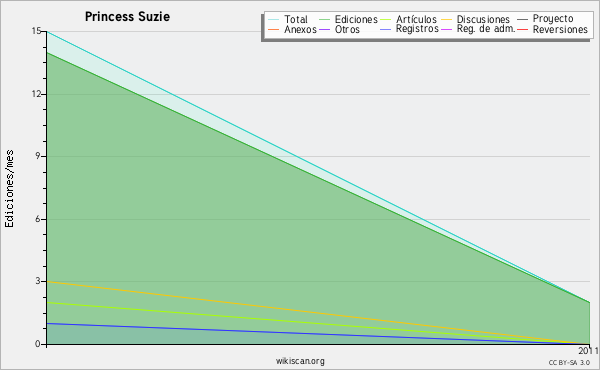Click the 'CC BY-SA 3.0' license text
The height and width of the screenshot is (370, 600).
(x=569, y=362)
